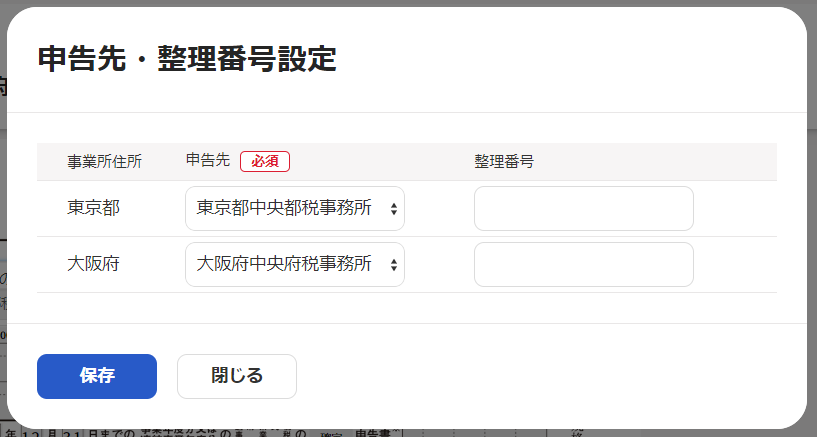Click the 申告先 column header
Viewport: 817px width, 437px height.
[x=208, y=160]
